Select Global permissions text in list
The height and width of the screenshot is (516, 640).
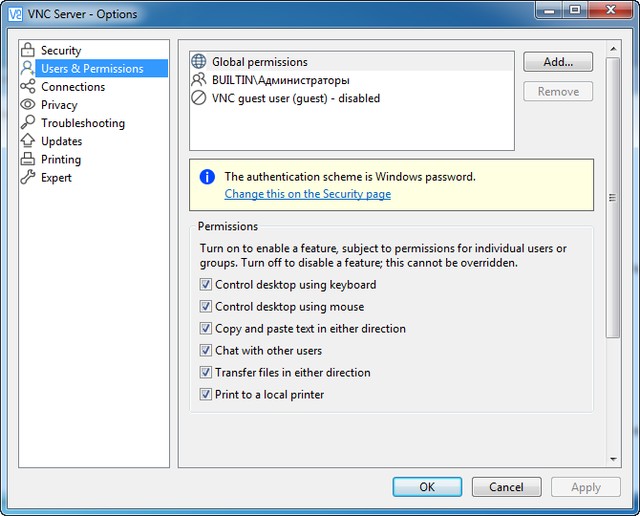(x=260, y=62)
